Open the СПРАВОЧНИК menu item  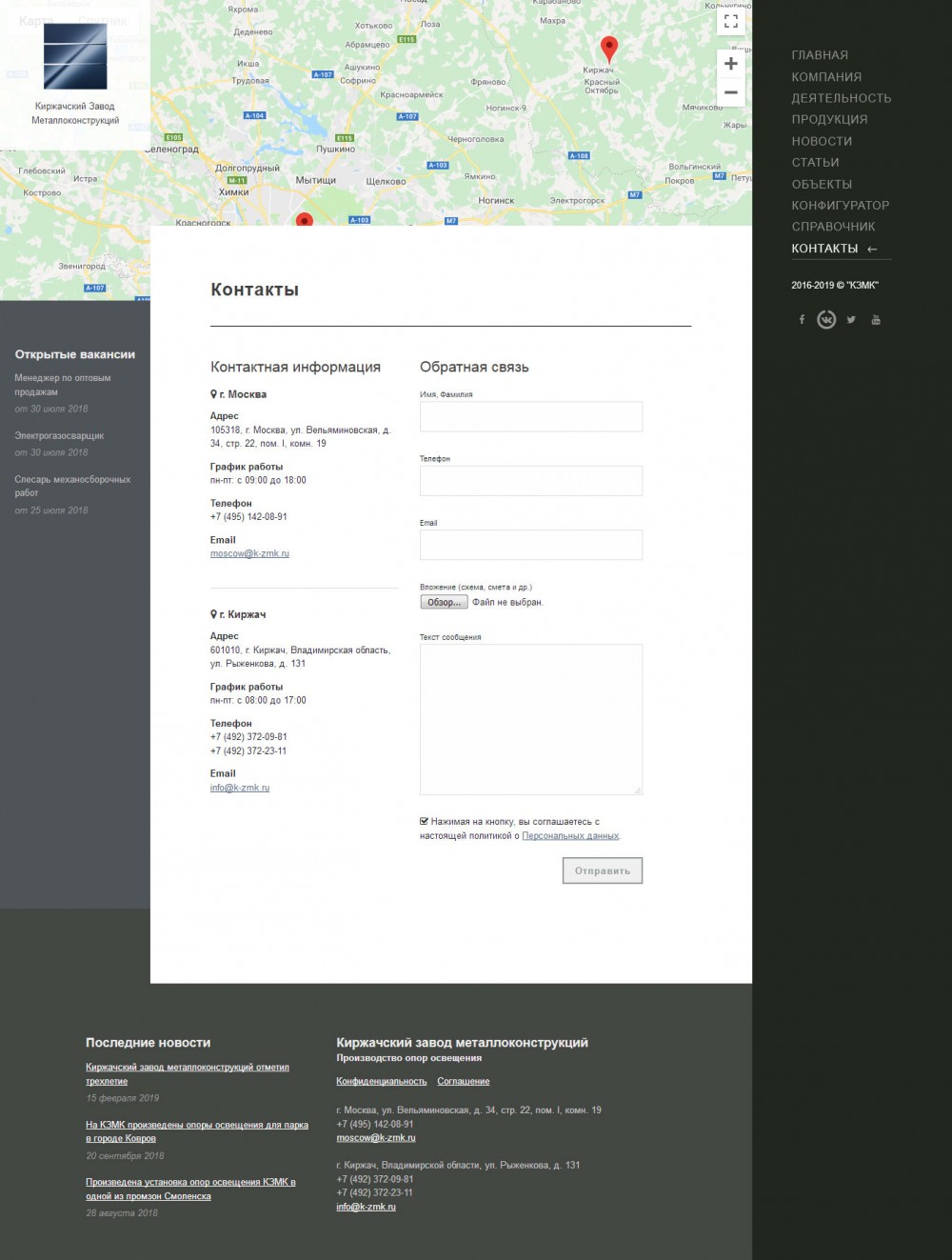(833, 227)
